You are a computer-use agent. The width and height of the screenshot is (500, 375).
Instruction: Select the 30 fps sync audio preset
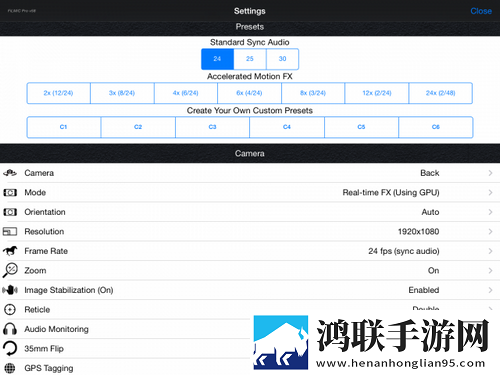coord(282,59)
